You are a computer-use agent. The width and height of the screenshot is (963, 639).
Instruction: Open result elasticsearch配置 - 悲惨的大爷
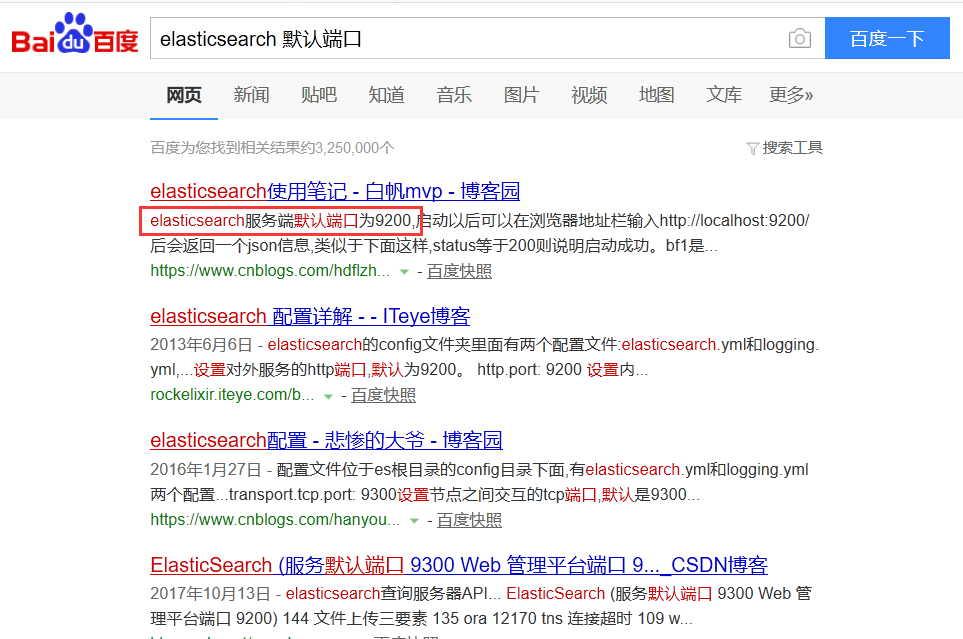(x=326, y=440)
